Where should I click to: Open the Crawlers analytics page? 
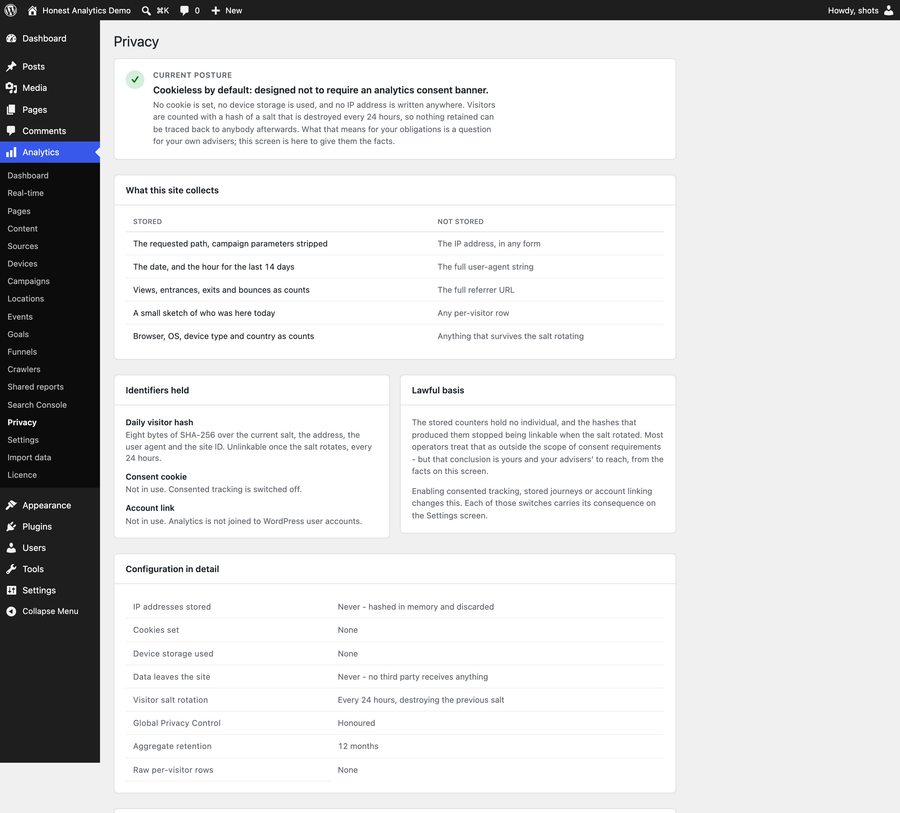coord(24,369)
